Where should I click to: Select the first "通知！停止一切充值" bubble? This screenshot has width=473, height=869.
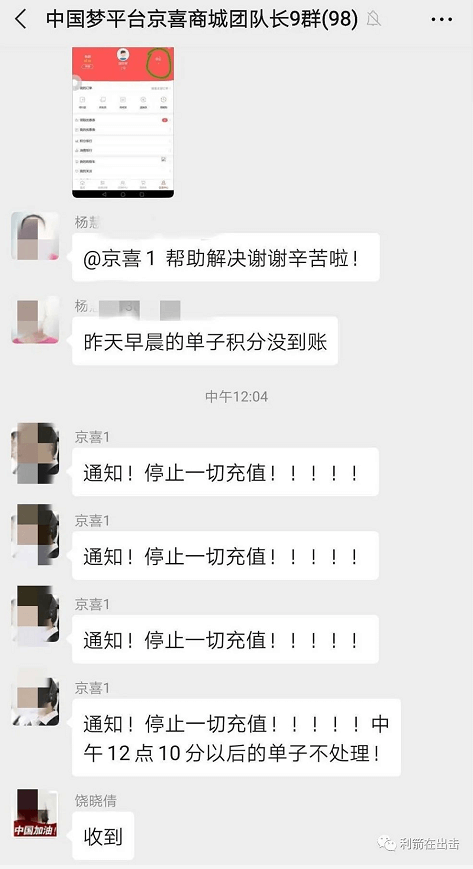(x=225, y=472)
